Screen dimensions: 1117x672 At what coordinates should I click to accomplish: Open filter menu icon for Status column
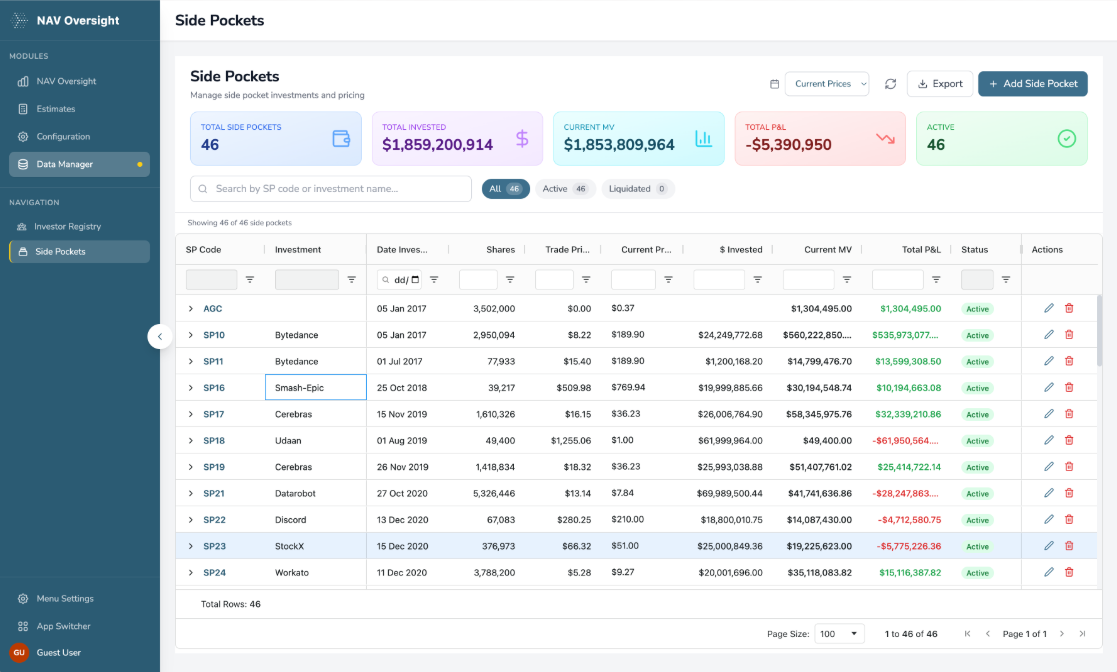[x=1006, y=280]
